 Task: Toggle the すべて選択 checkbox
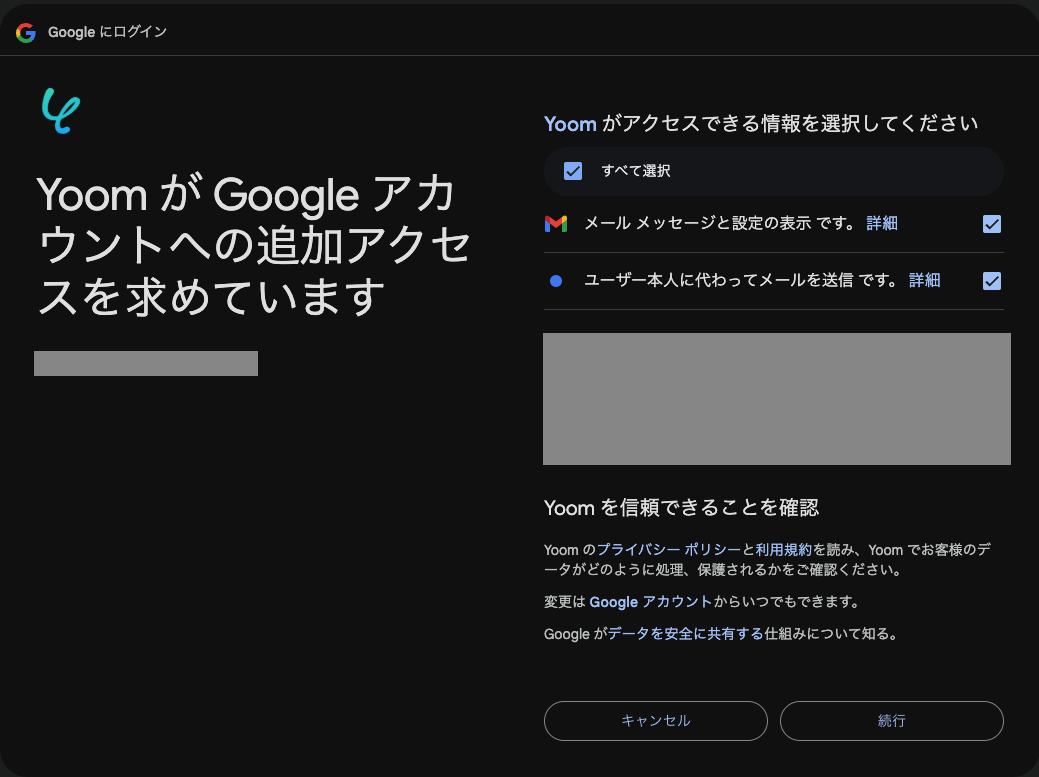click(573, 172)
